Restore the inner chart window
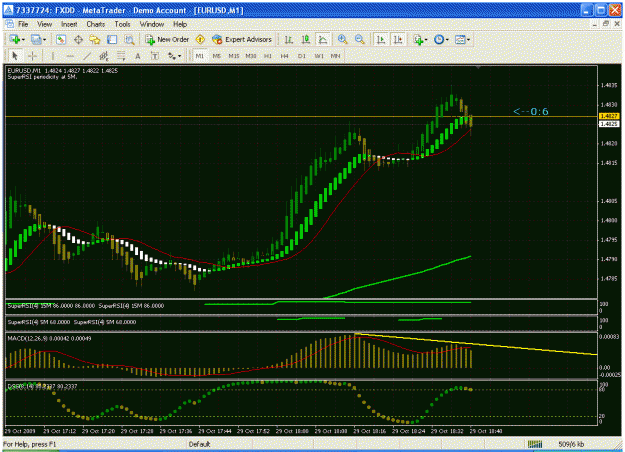This screenshot has height=452, width=625. point(606,24)
